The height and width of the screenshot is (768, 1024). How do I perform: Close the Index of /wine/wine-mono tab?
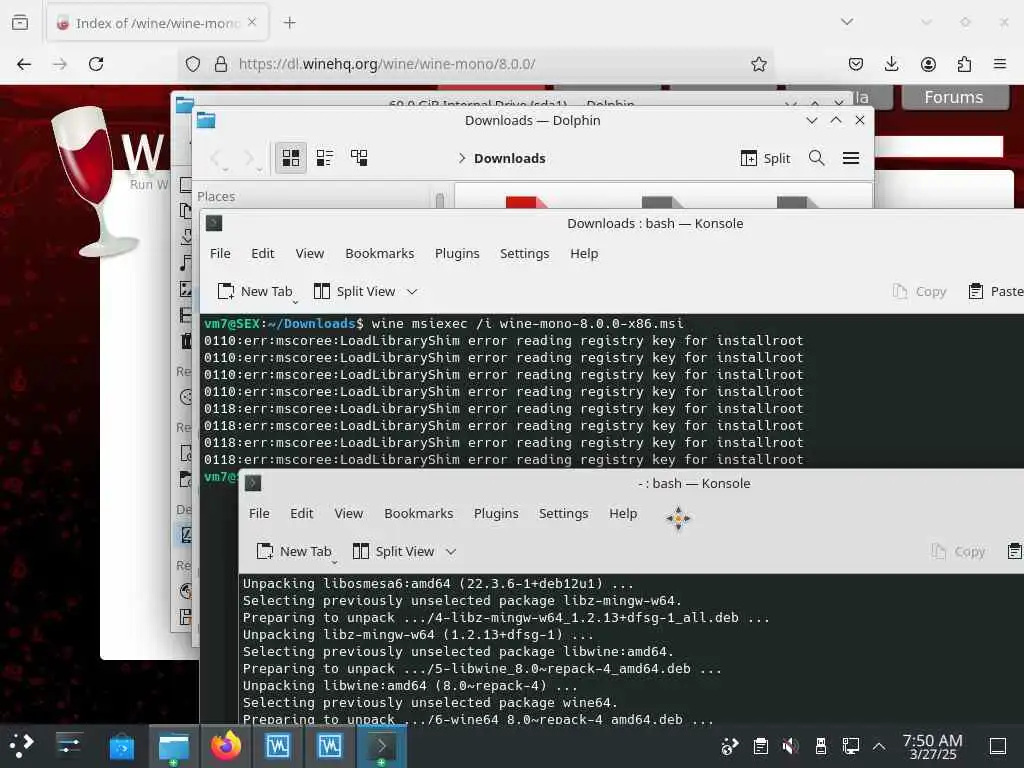[252, 23]
